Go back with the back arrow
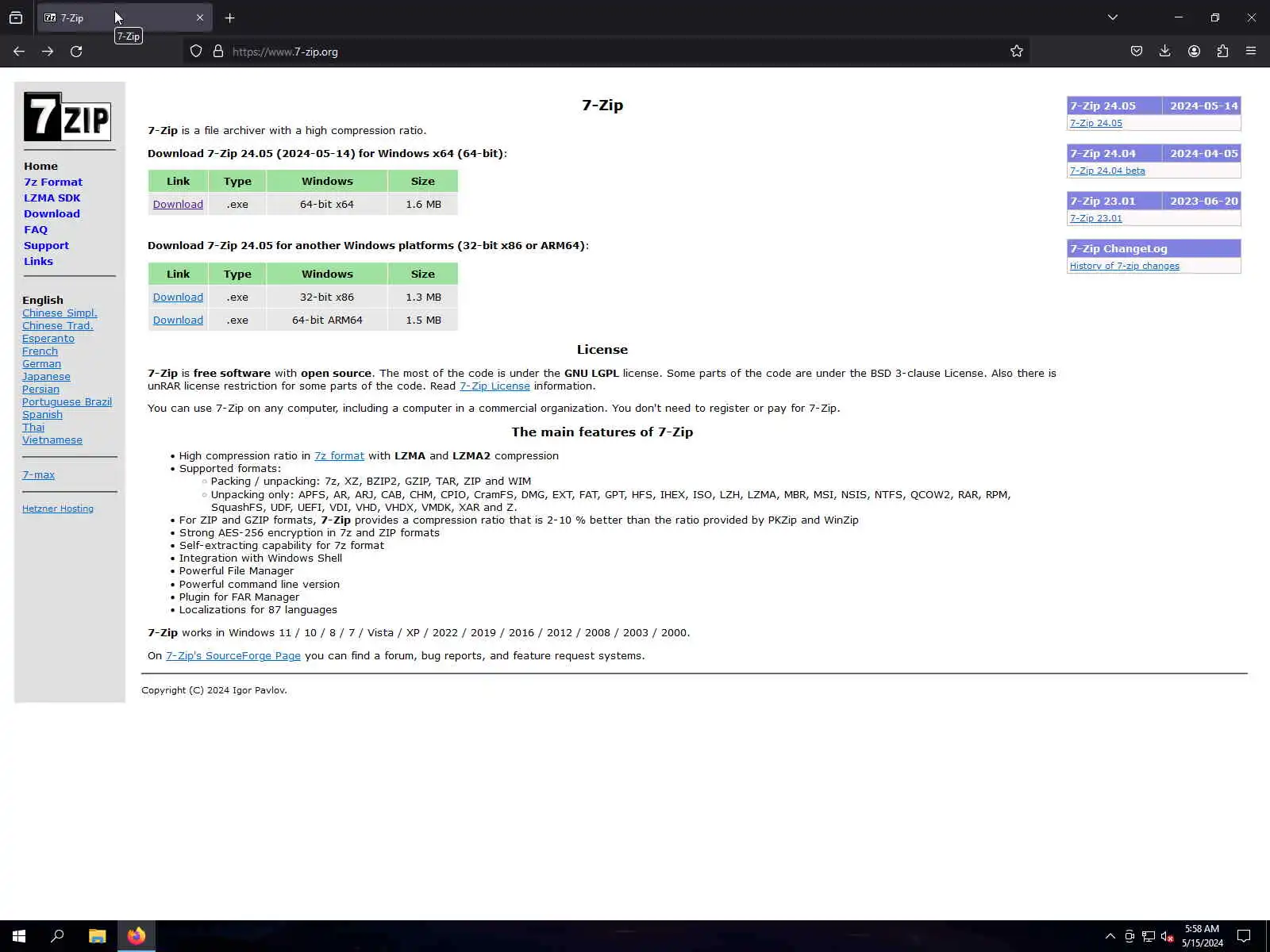 click(19, 52)
